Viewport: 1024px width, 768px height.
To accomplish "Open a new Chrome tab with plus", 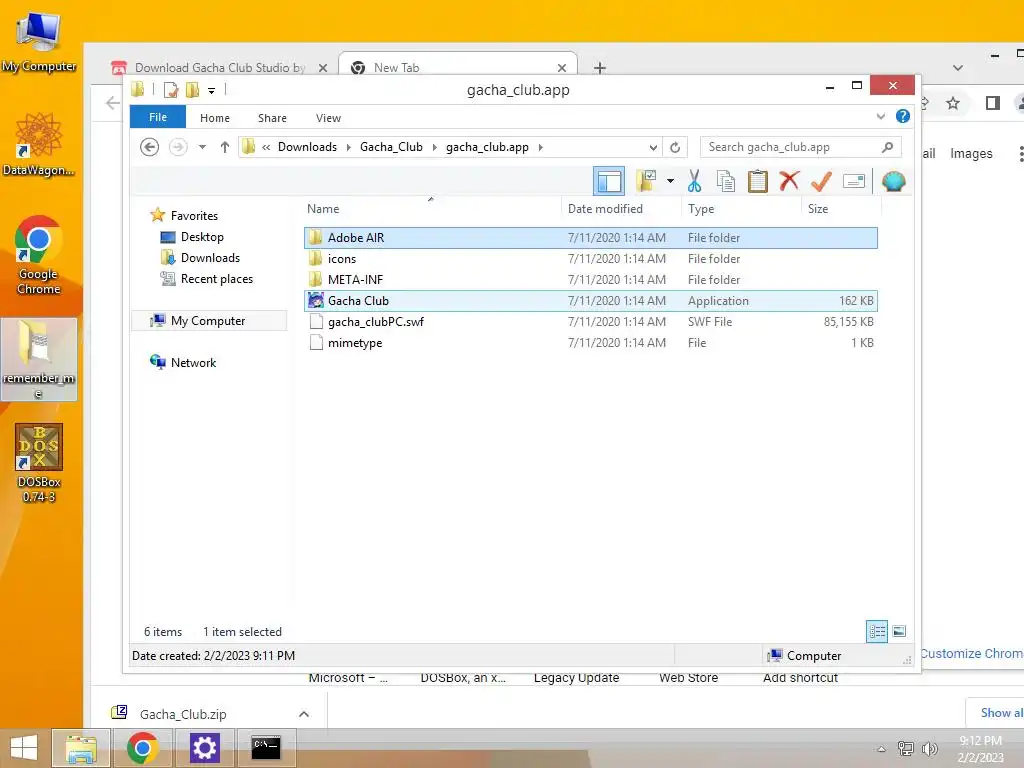I will (600, 67).
